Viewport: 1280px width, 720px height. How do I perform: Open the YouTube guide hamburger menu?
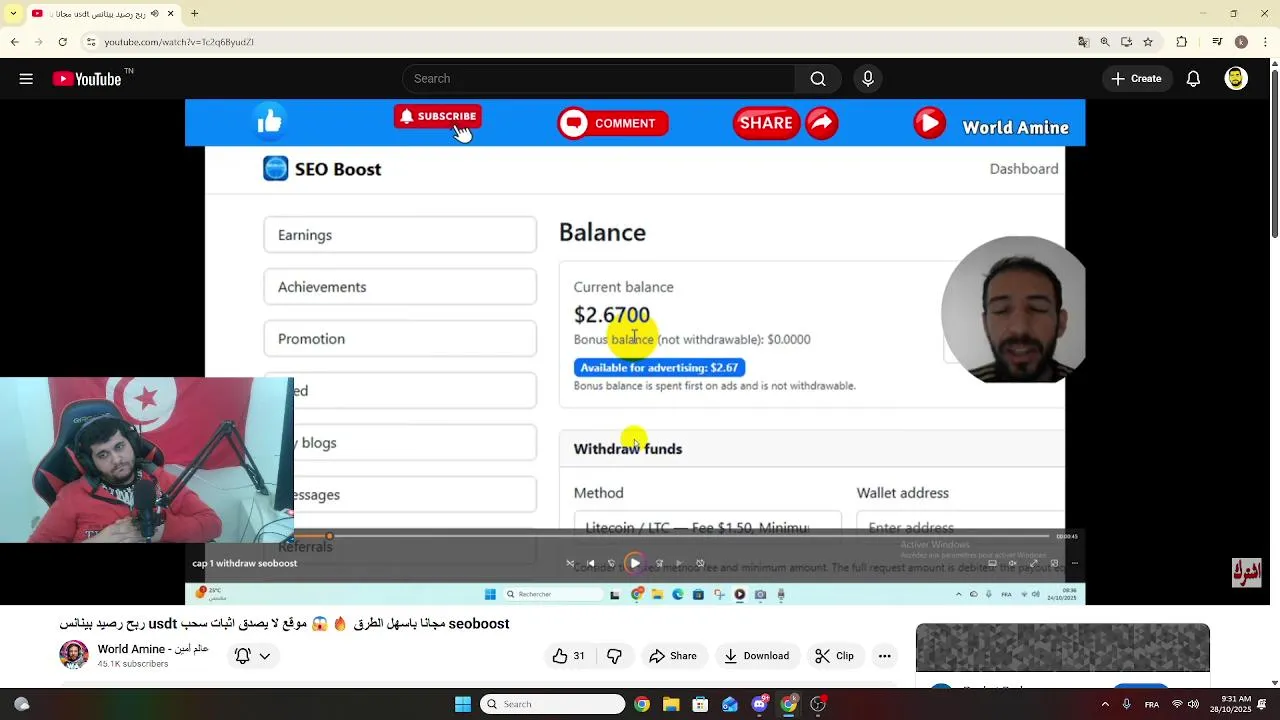pos(26,79)
